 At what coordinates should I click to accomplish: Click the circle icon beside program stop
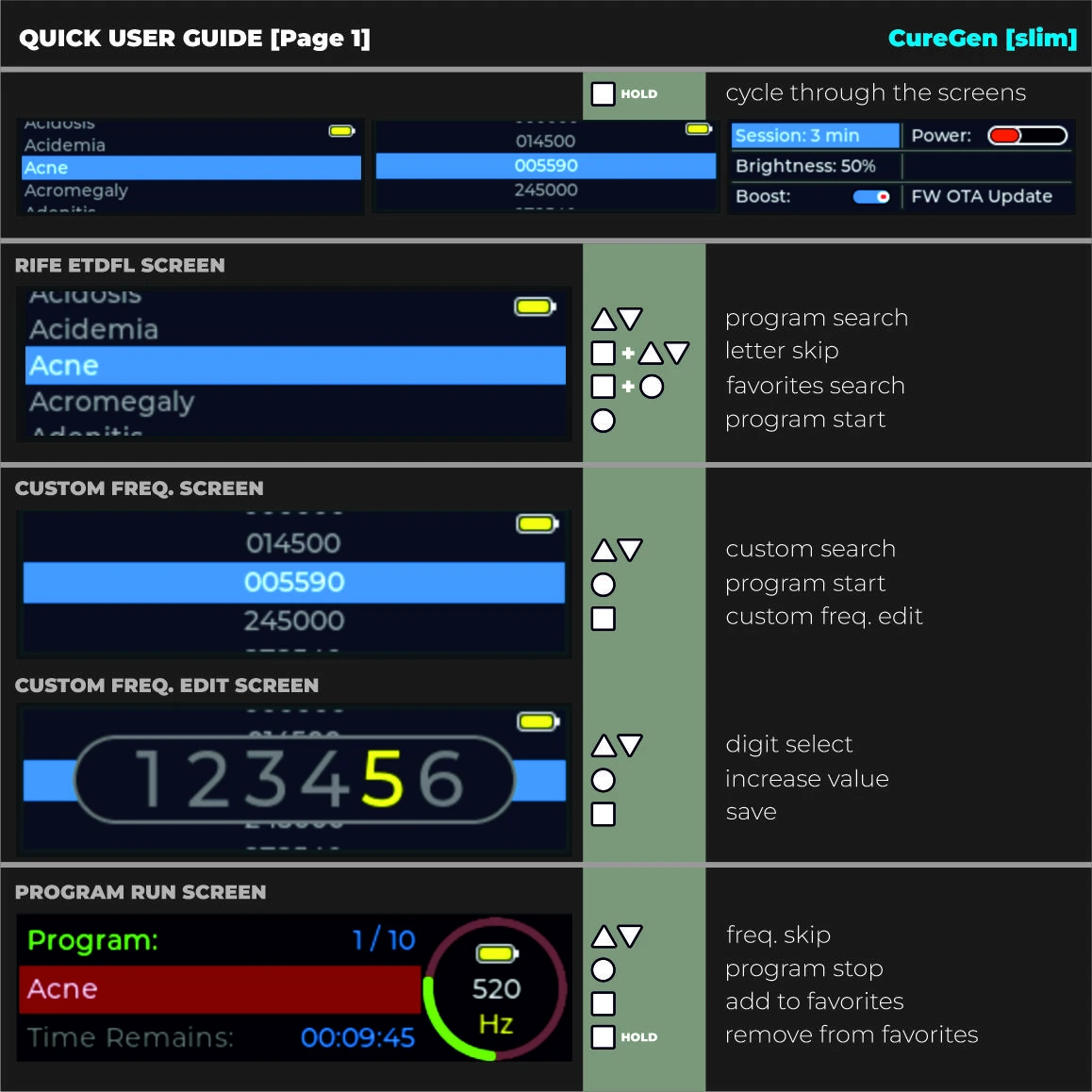coord(604,969)
